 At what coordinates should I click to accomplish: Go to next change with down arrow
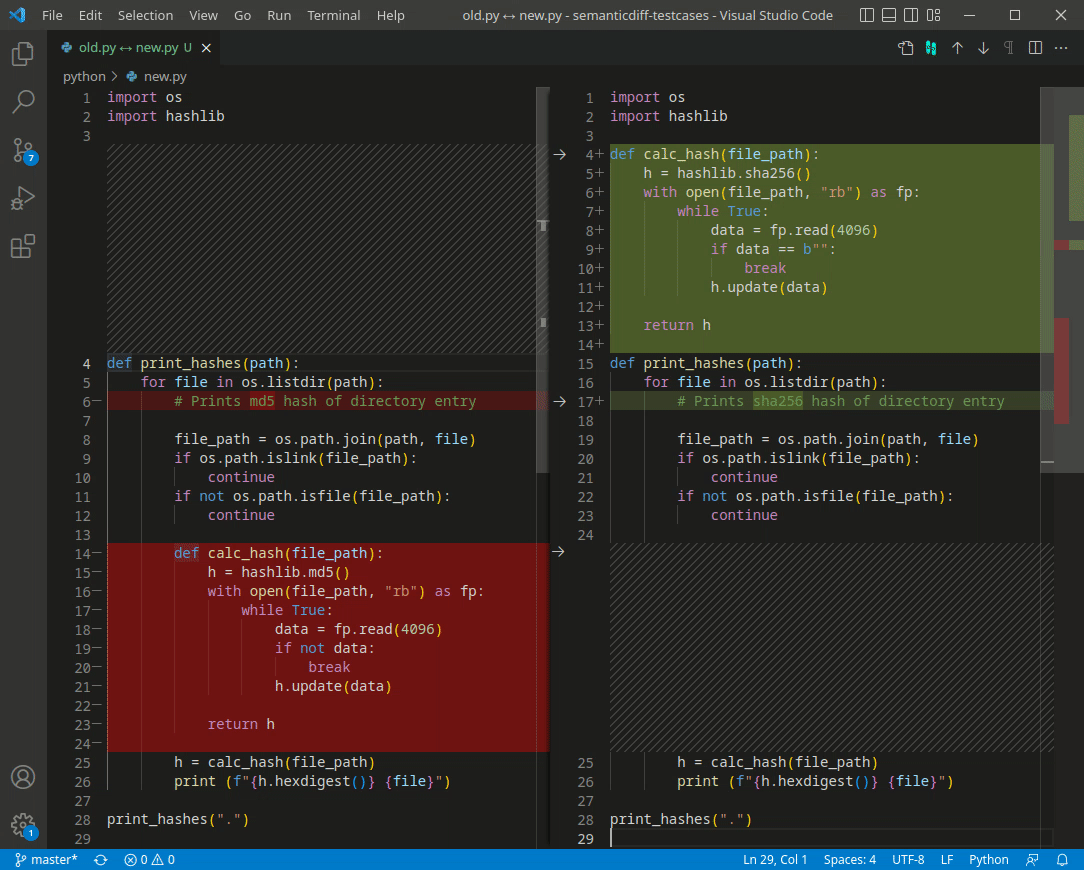point(983,48)
